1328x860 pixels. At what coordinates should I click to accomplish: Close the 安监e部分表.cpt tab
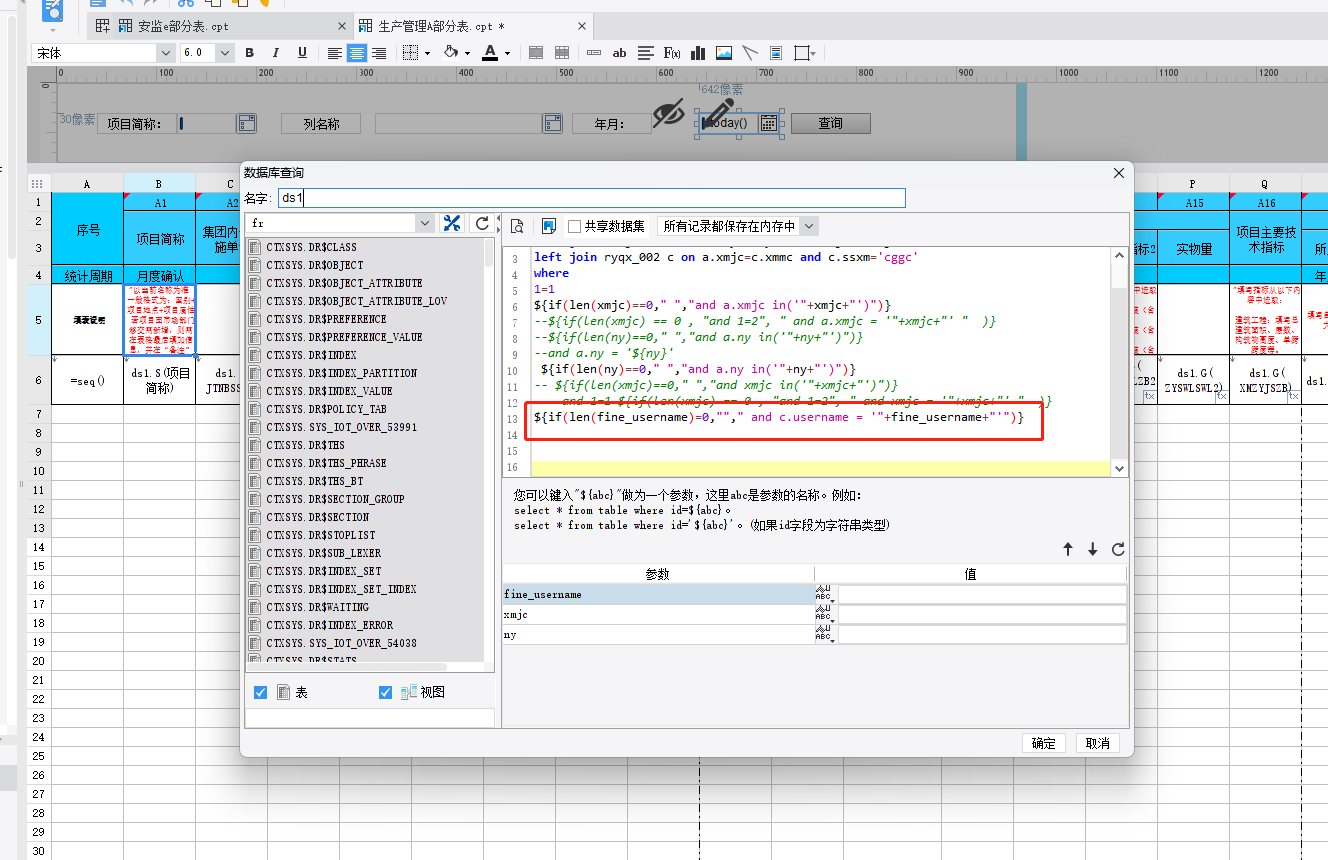click(342, 26)
